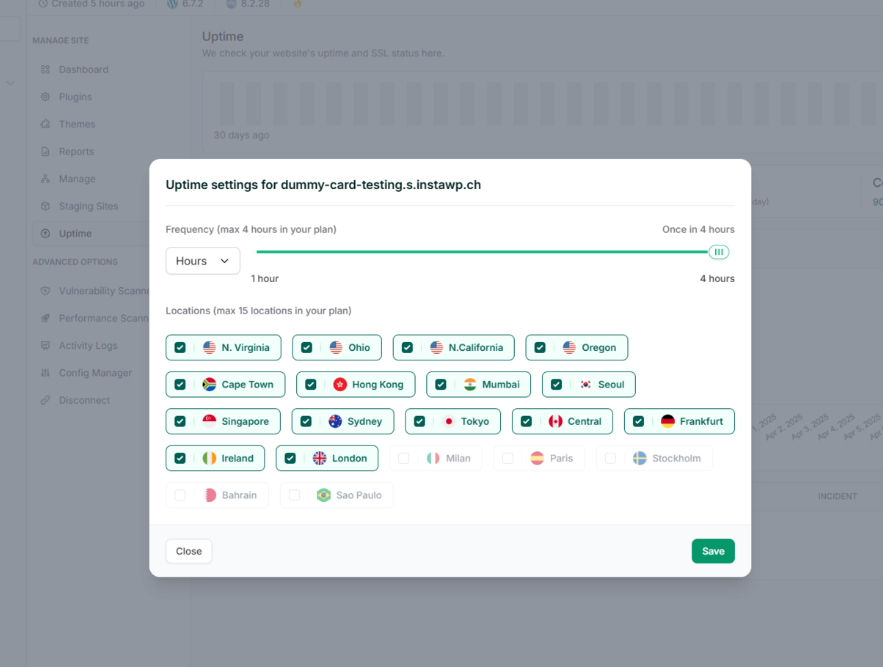Screen dimensions: 883x667
Task: Enable the Milan location checkbox
Action: (404, 458)
